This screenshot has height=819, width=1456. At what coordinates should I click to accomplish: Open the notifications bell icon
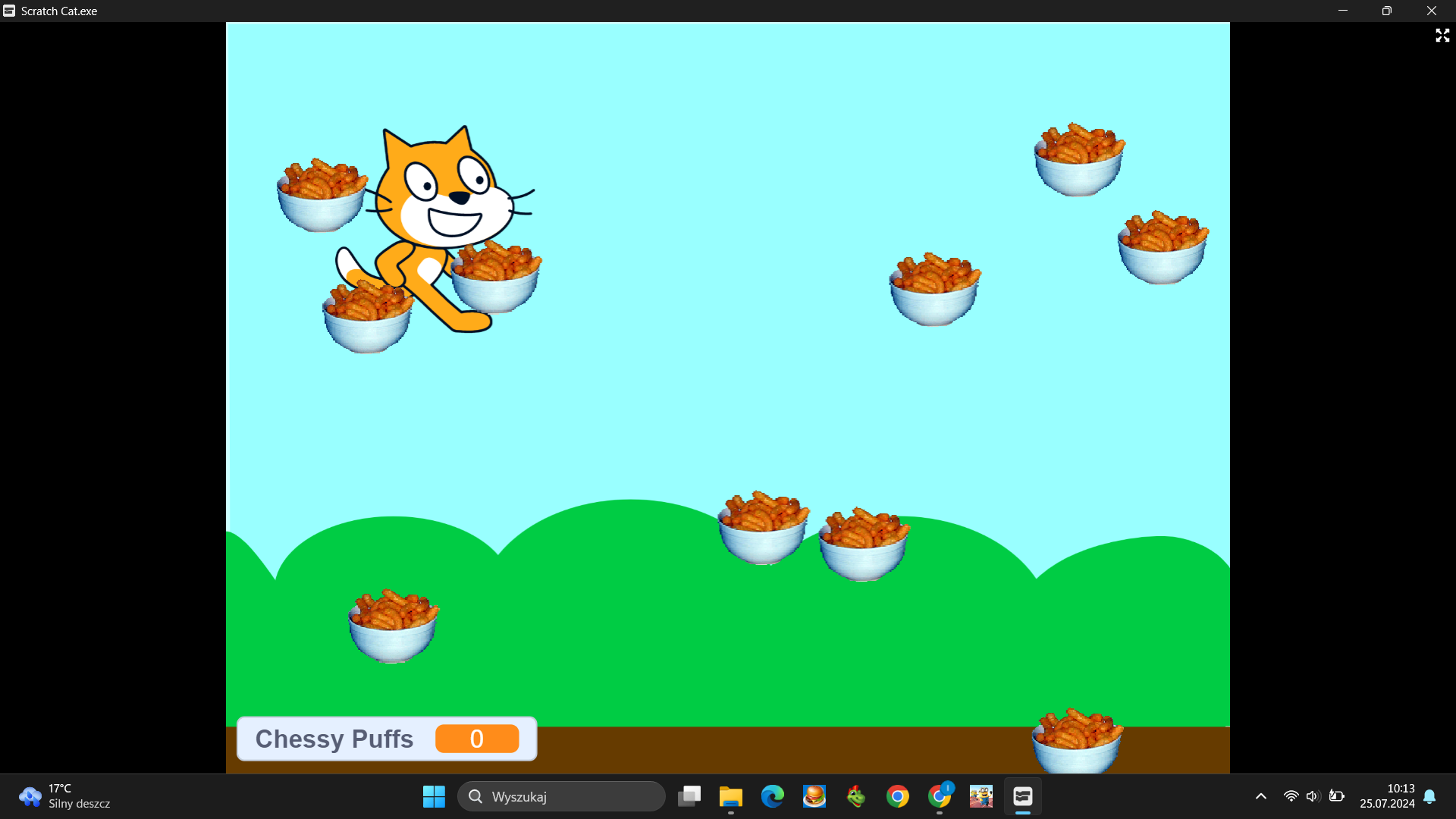(1430, 796)
